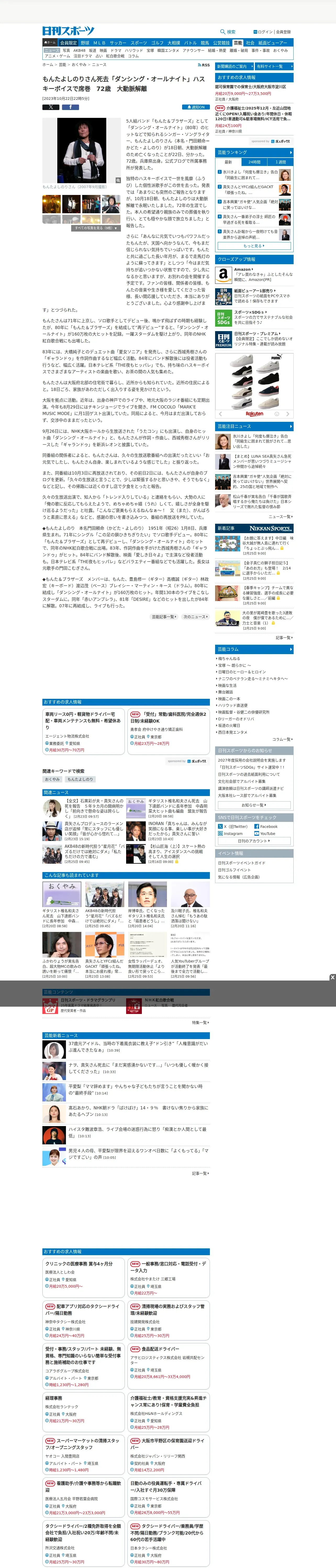Open 梅ちゃんねる column link
The image size is (336, 1568).
click(x=229, y=659)
